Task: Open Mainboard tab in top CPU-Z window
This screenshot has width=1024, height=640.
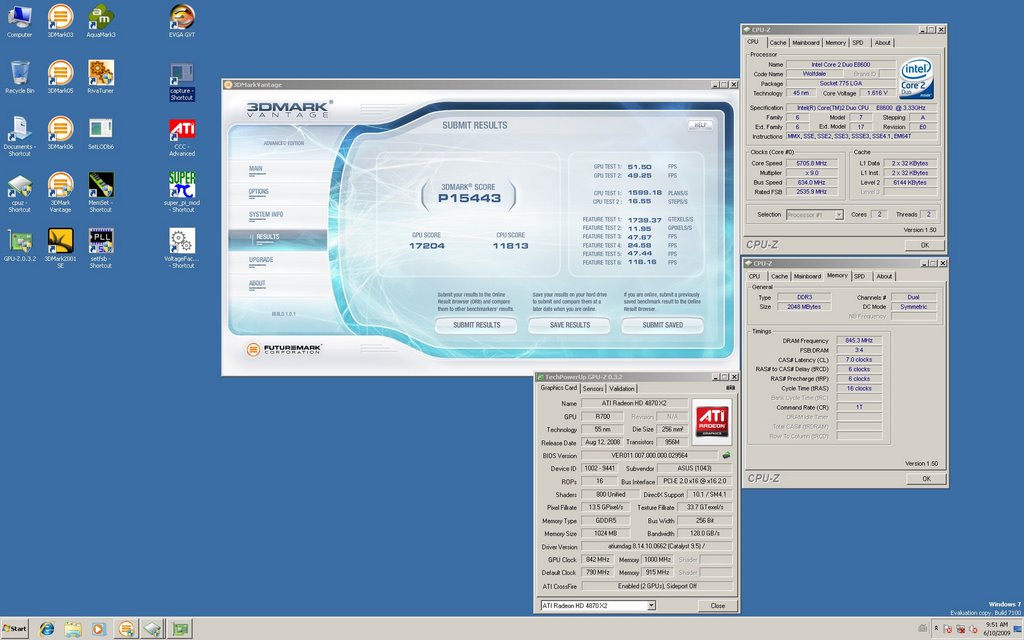Action: 805,42
